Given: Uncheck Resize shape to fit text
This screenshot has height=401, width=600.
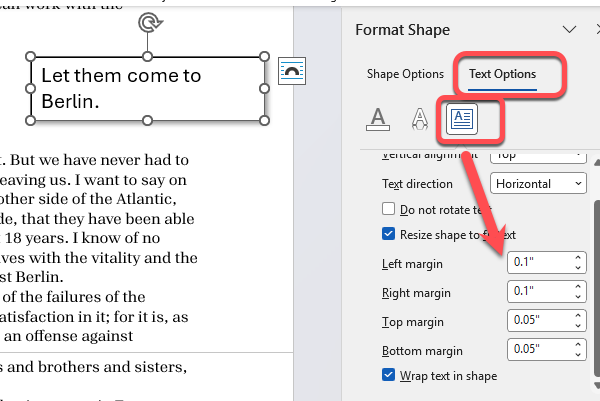Looking at the screenshot, I should pyautogui.click(x=390, y=234).
